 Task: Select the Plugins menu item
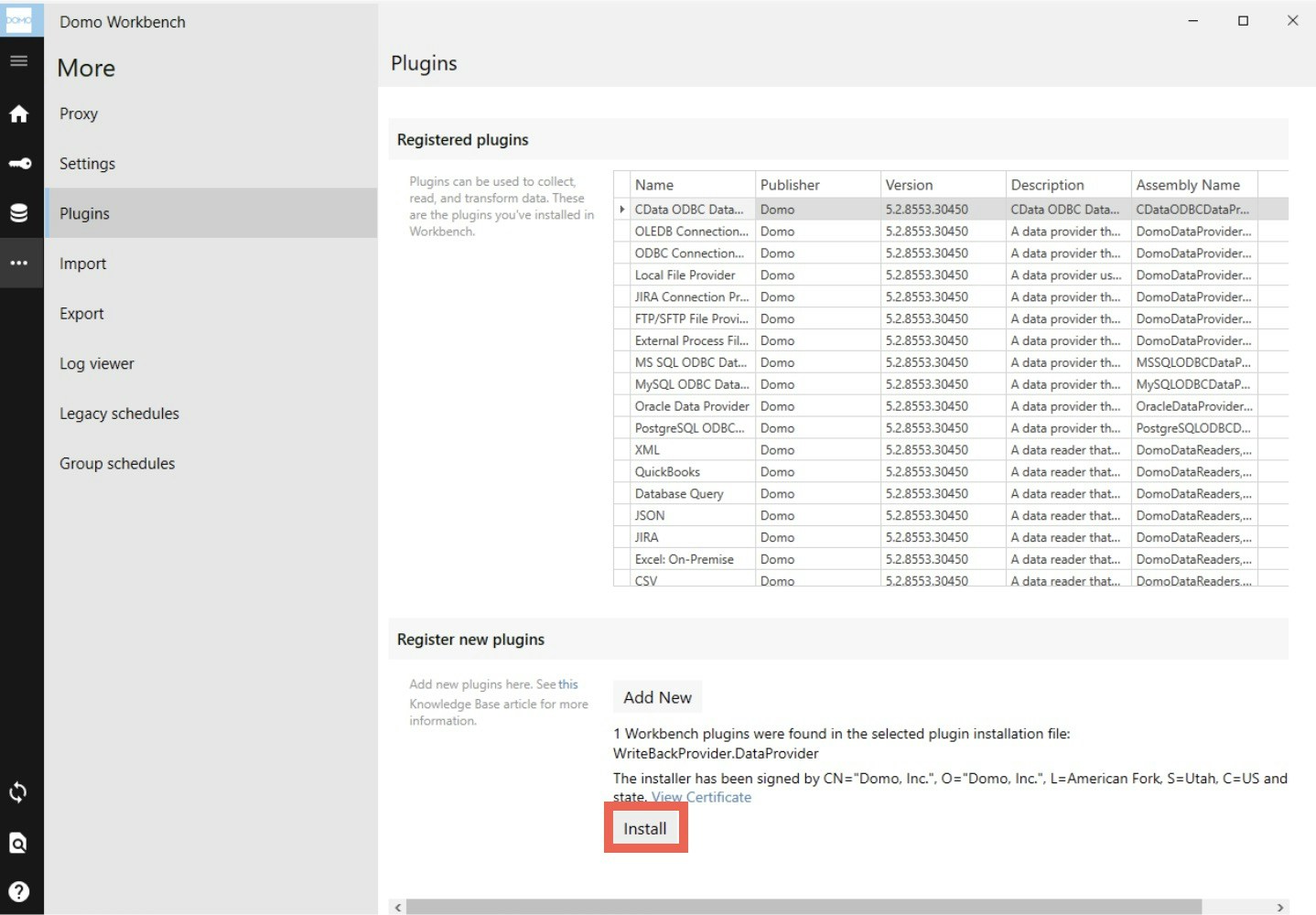pyautogui.click(x=210, y=213)
